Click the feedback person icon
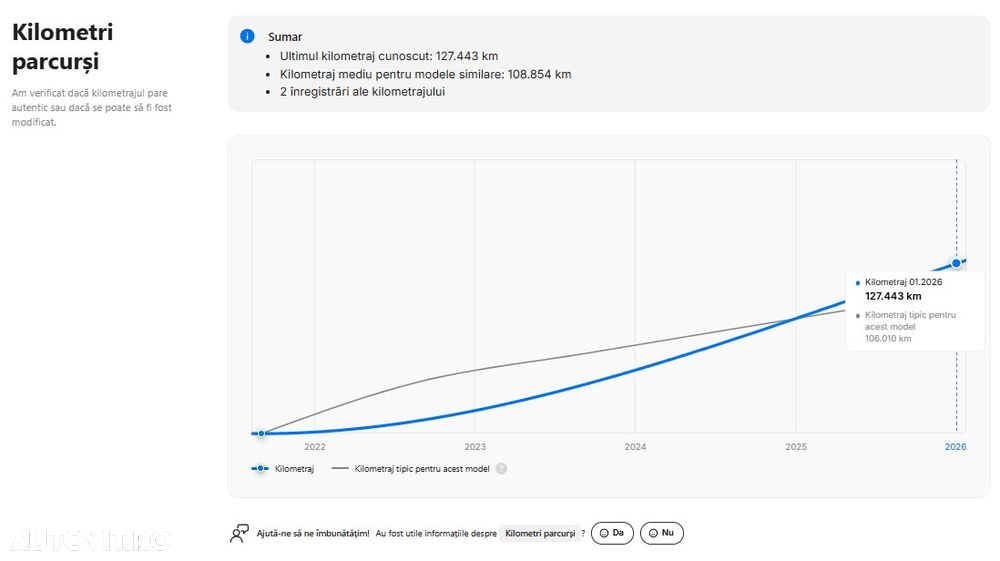Viewport: 1000px width, 561px height. click(x=239, y=533)
